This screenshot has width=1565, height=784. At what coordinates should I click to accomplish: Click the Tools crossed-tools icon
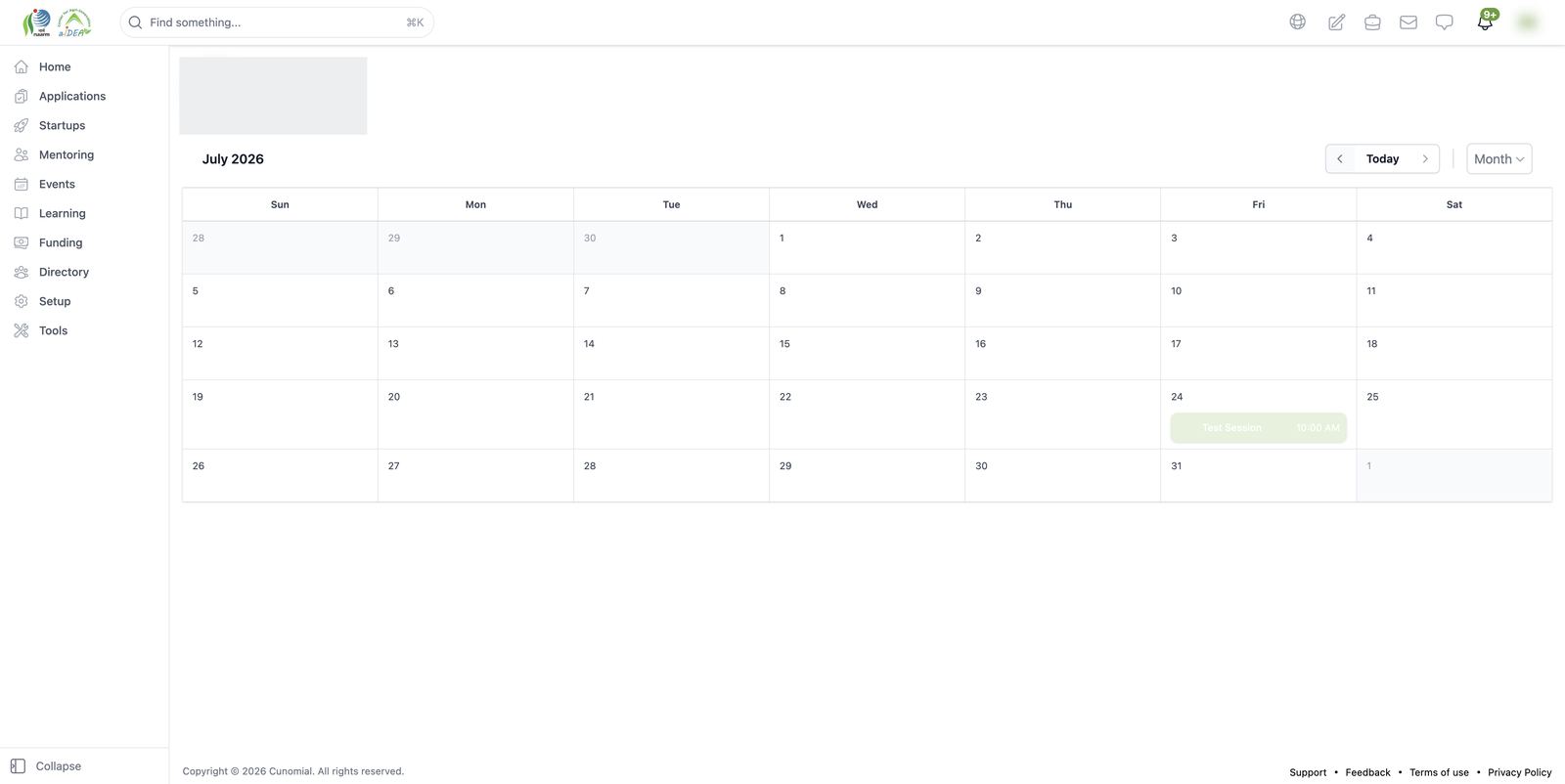pyautogui.click(x=21, y=330)
